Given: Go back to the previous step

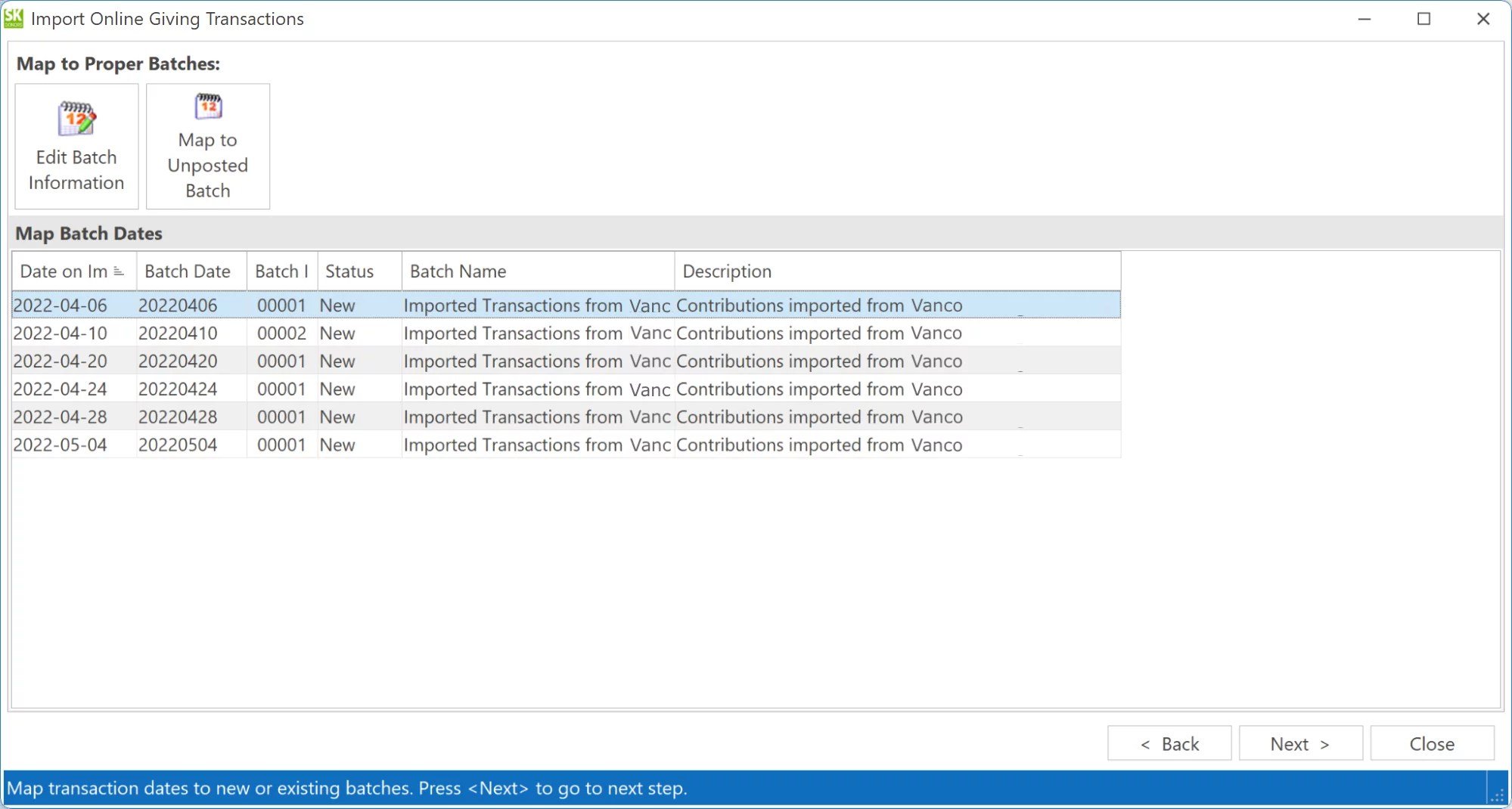Looking at the screenshot, I should [x=1169, y=744].
